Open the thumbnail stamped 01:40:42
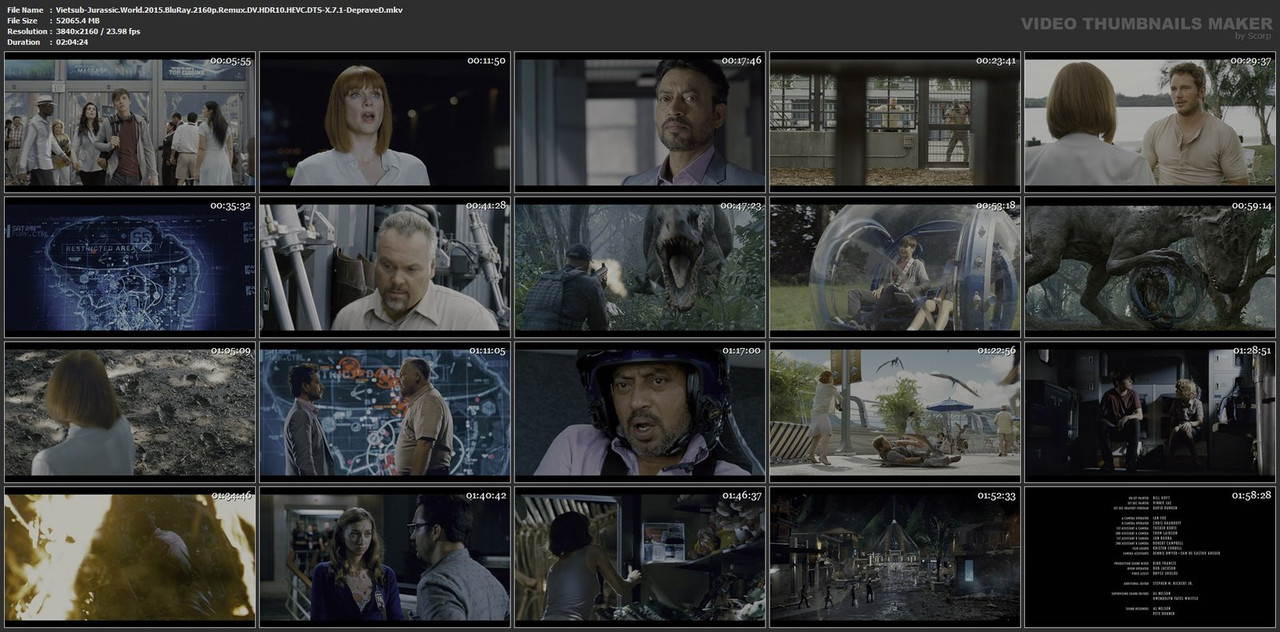Viewport: 1280px width, 632px height. pyautogui.click(x=385, y=557)
